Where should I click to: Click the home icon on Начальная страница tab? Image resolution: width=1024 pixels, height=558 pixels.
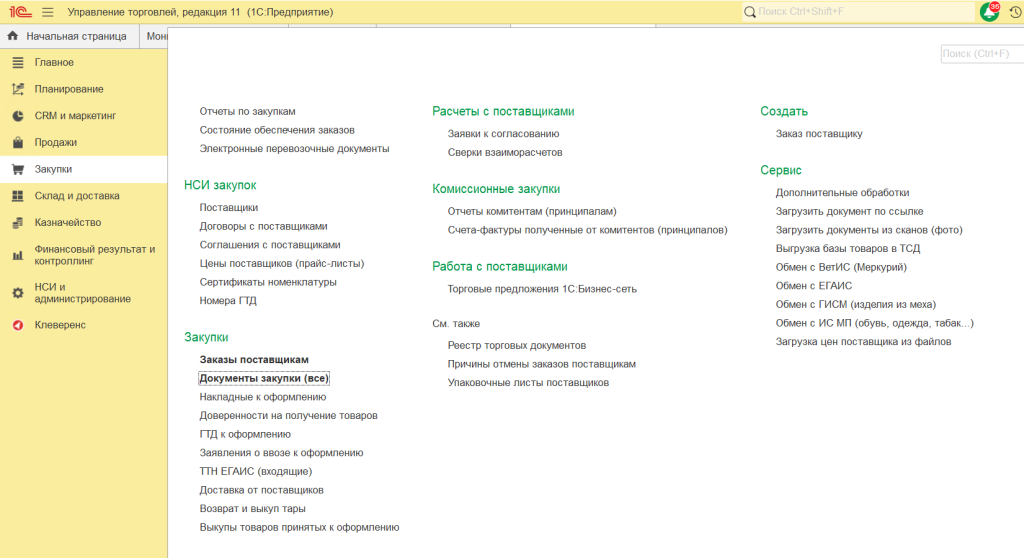click(13, 36)
